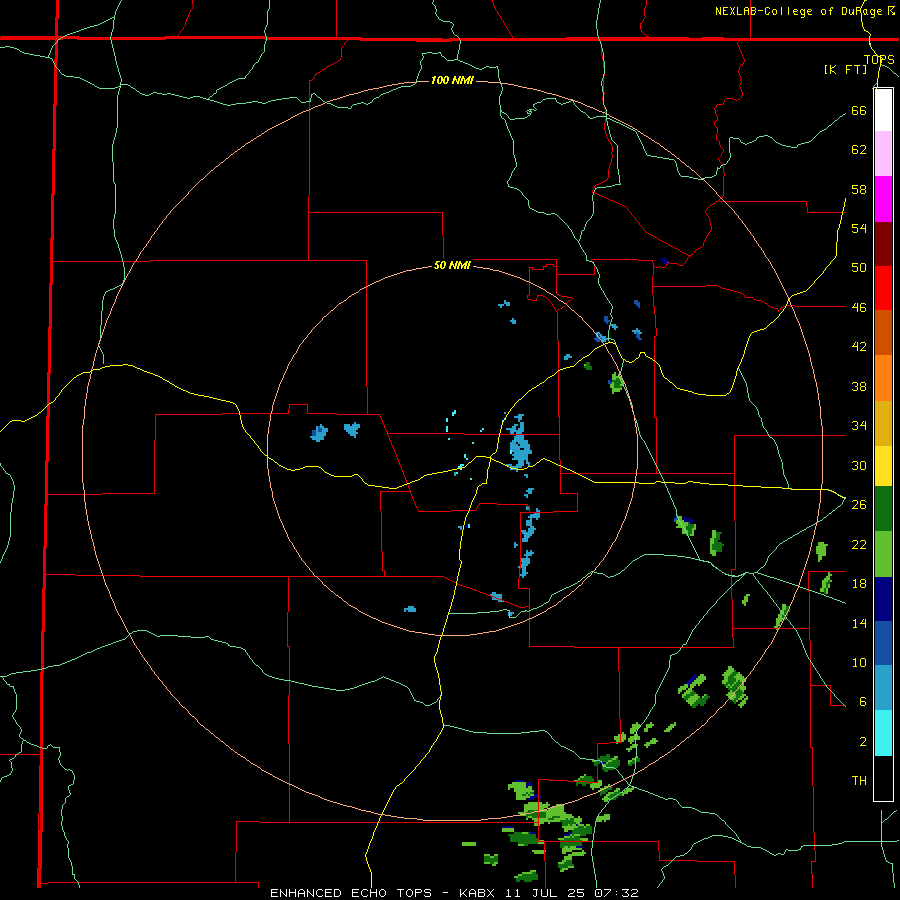Click the [K FT] units label
The image size is (900, 900).
845,69
